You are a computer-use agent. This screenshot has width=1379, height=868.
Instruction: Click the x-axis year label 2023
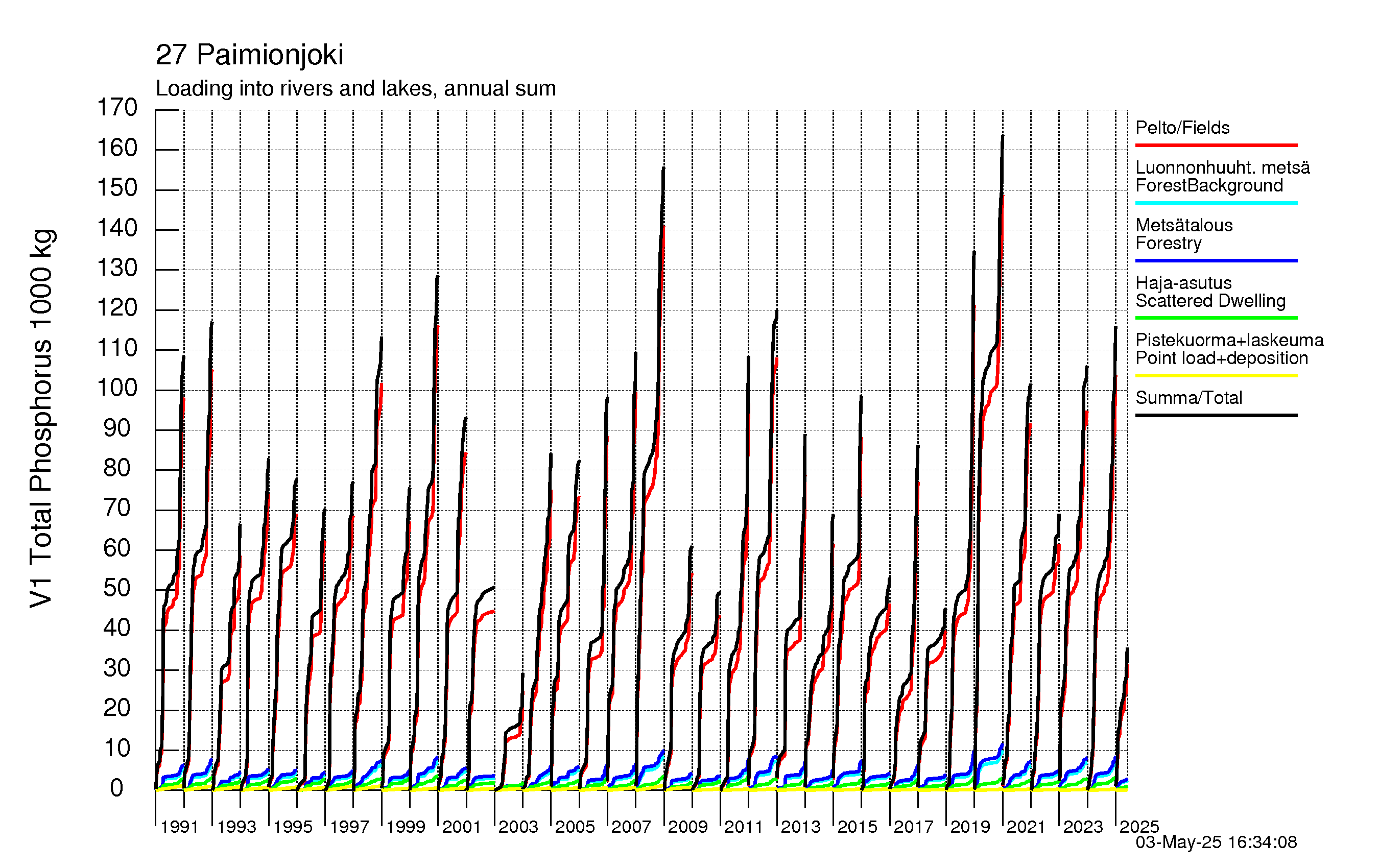pyautogui.click(x=1083, y=827)
